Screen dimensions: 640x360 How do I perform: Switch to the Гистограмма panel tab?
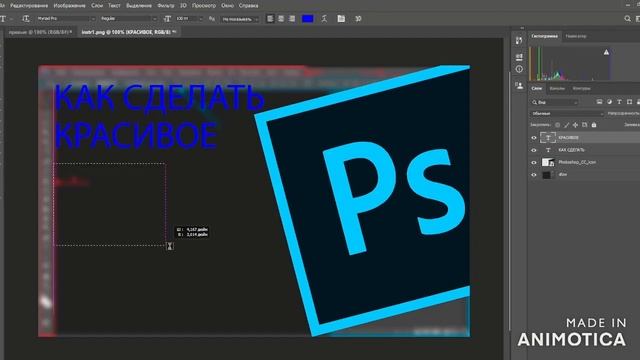point(544,36)
